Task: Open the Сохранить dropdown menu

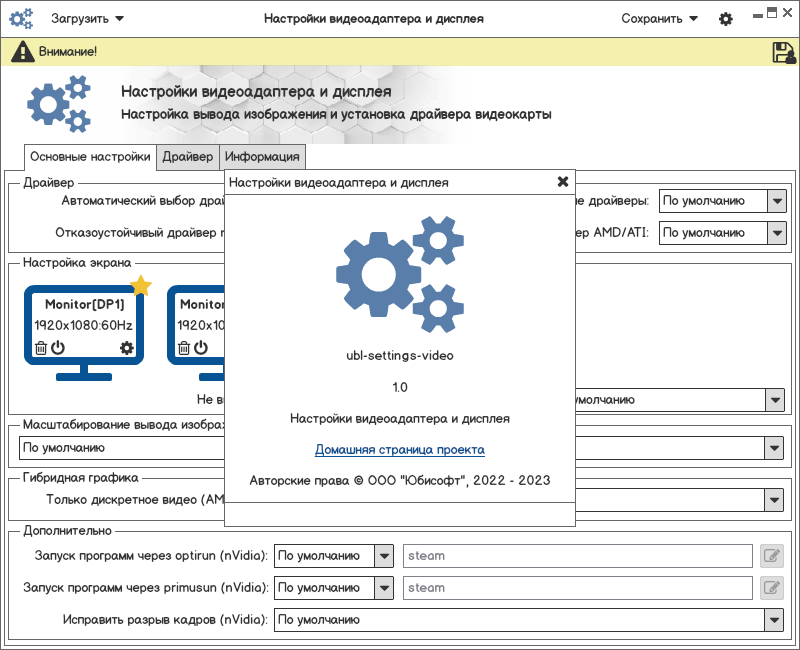Action: pyautogui.click(x=659, y=19)
